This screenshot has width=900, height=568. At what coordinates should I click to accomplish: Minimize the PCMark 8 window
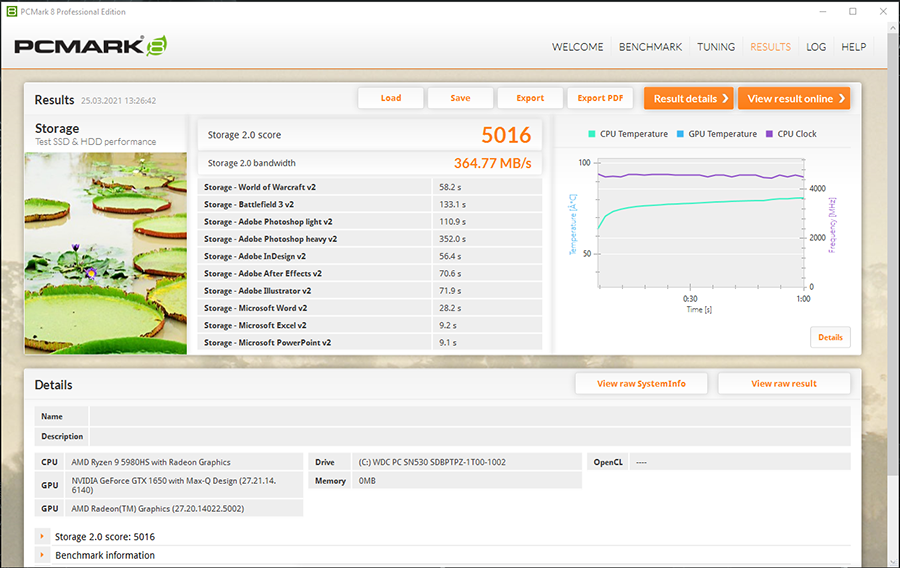pyautogui.click(x=823, y=11)
